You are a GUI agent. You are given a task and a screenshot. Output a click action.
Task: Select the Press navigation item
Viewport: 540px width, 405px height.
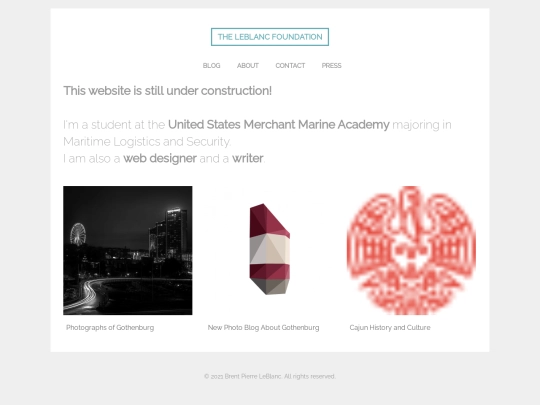coord(331,66)
